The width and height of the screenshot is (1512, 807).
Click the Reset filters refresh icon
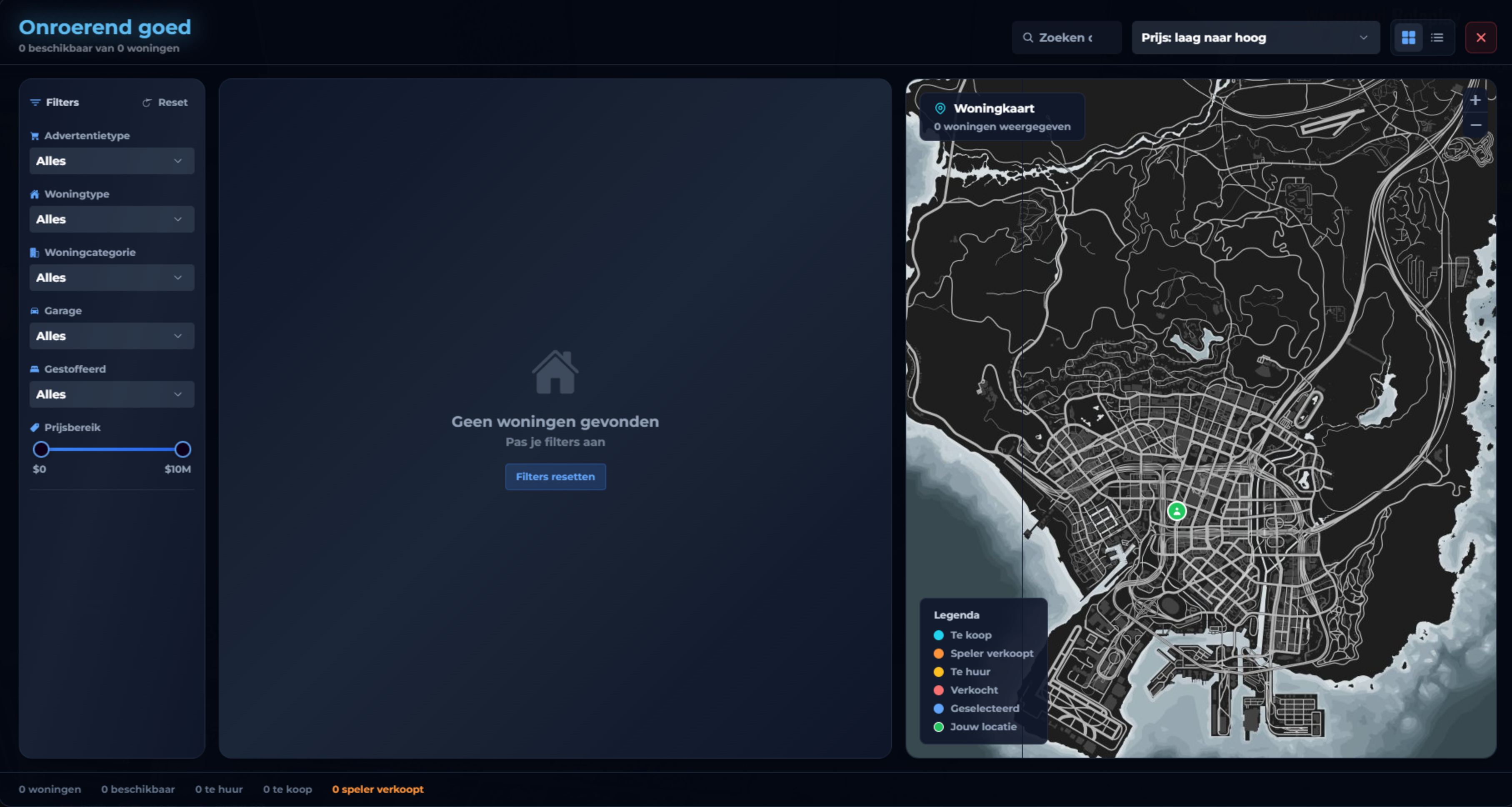click(147, 103)
